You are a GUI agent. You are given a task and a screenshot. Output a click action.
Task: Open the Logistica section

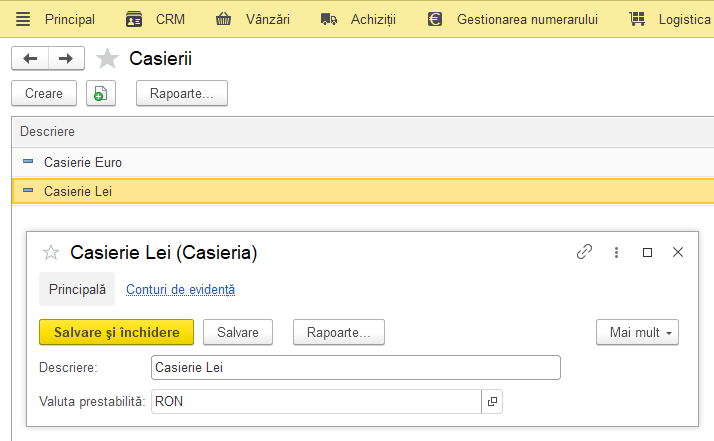pos(684,19)
